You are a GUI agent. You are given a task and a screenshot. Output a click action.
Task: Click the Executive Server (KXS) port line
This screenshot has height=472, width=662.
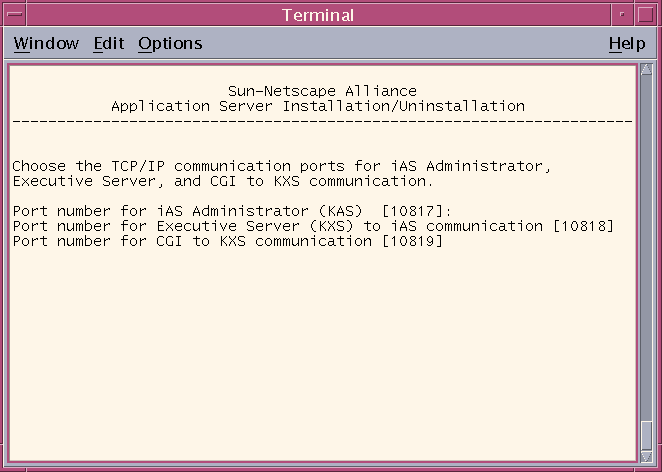point(313,226)
